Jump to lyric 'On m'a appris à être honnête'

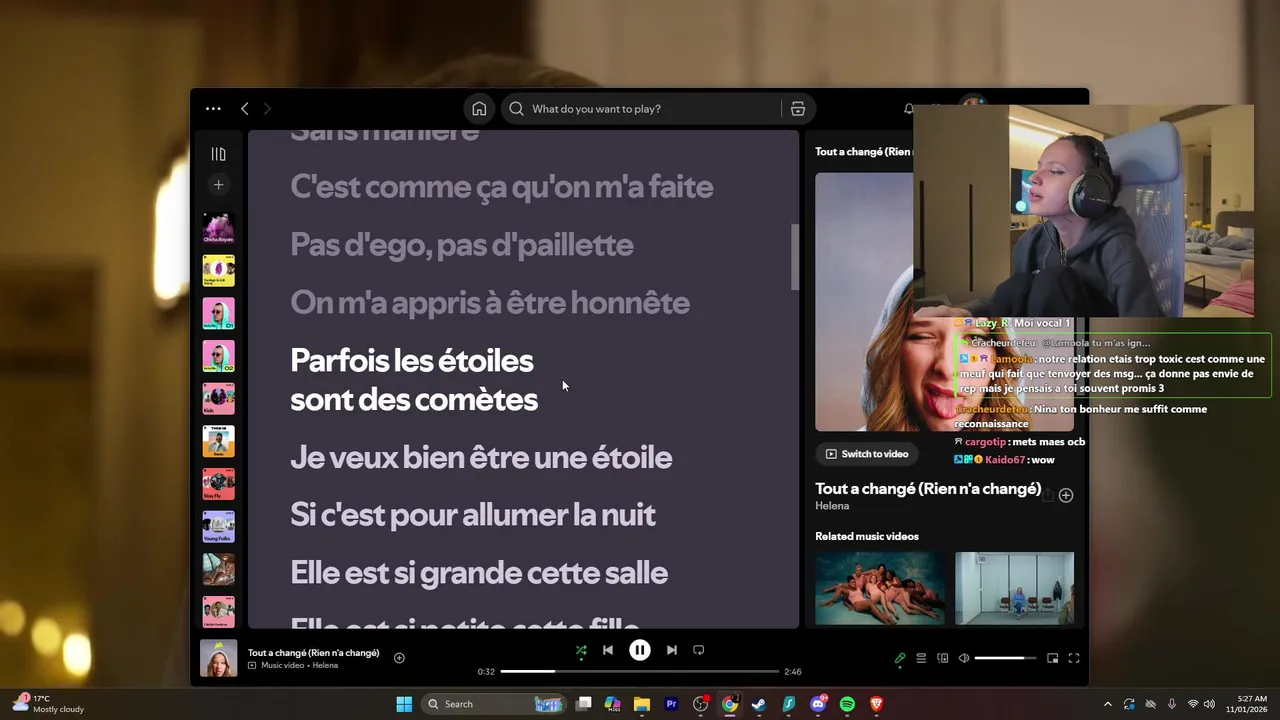490,303
